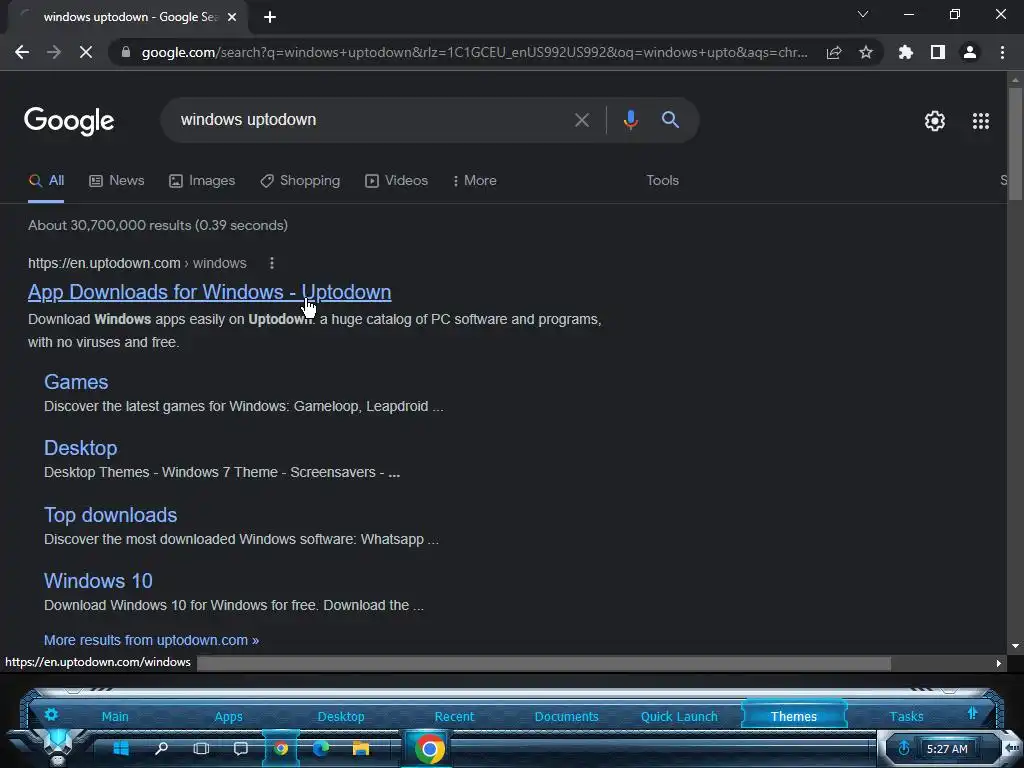Go back to the previous page
The width and height of the screenshot is (1024, 768).
[22, 52]
